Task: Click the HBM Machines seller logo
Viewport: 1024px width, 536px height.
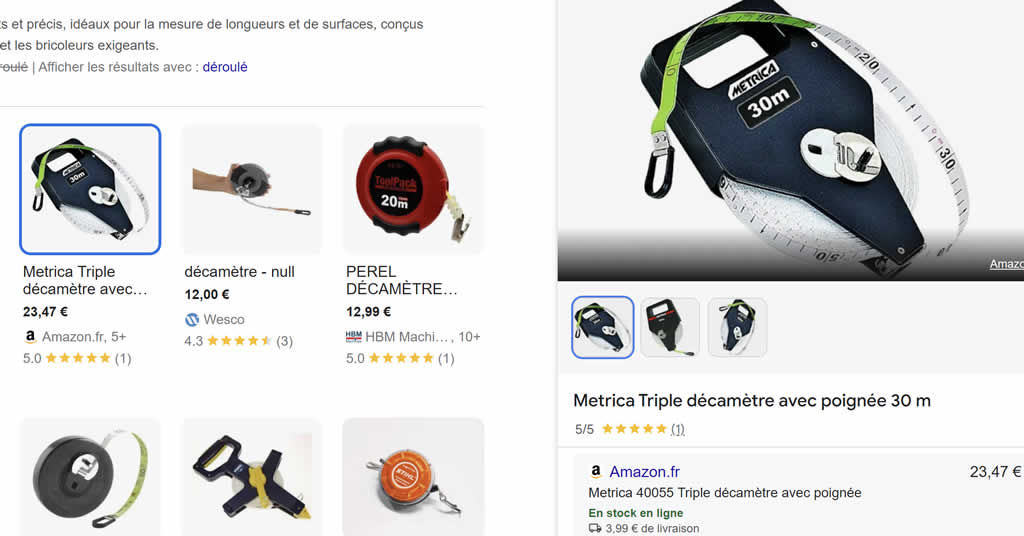Action: 353,337
